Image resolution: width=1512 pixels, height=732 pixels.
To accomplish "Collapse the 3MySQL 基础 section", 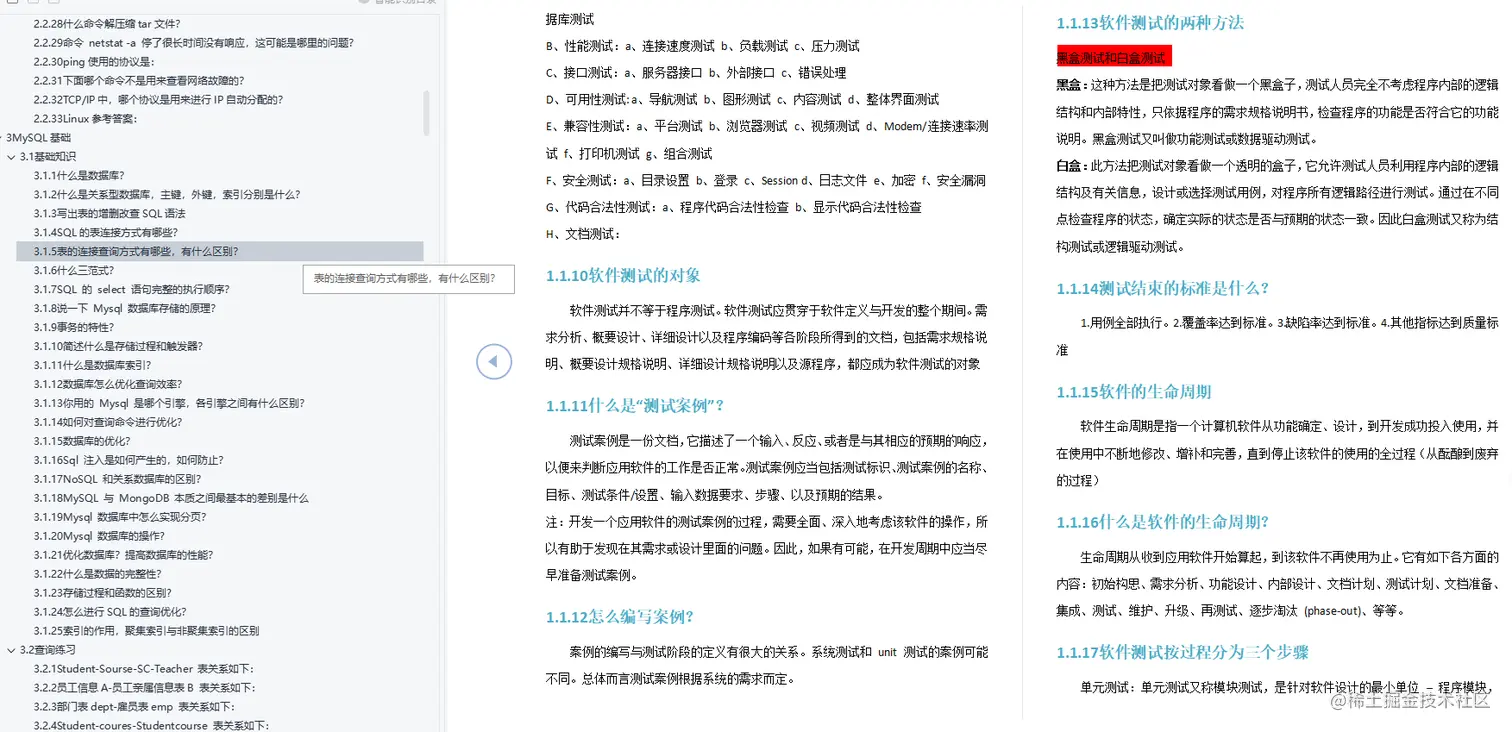I will (8, 137).
